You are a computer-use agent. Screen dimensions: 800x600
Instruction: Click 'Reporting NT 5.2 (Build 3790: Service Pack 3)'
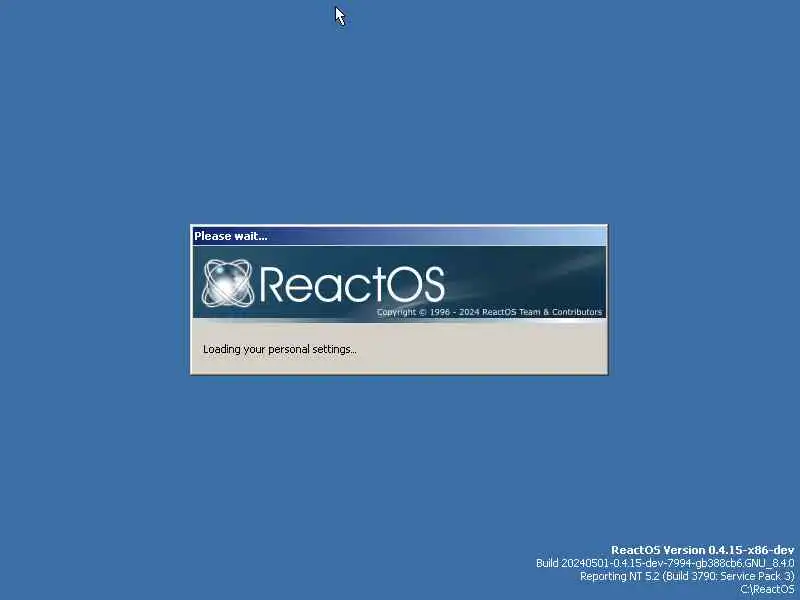[687, 576]
